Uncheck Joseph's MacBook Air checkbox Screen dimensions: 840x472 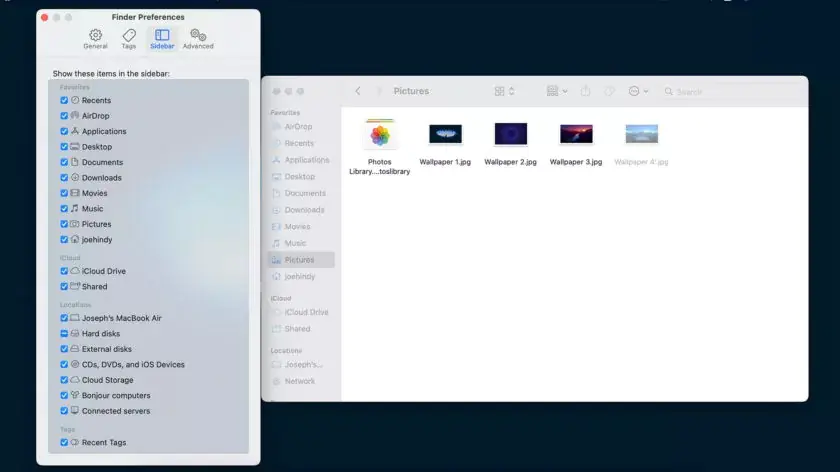64,318
